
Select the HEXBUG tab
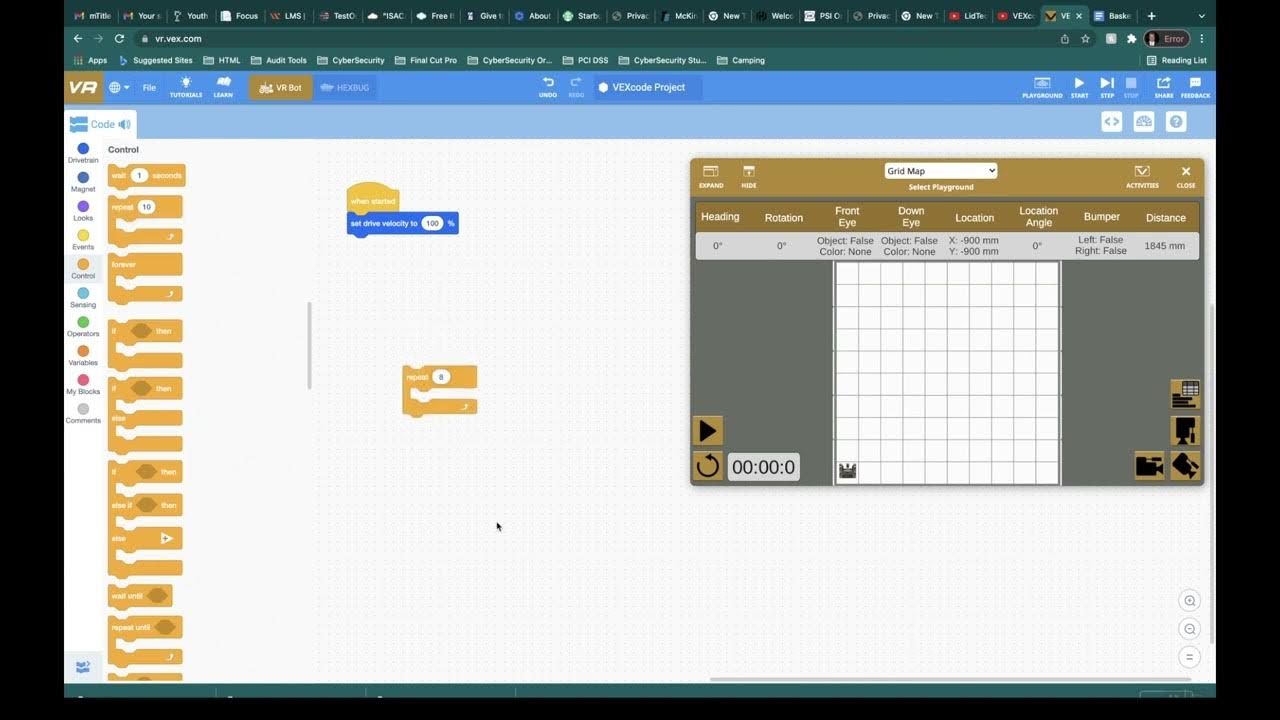[x=345, y=87]
